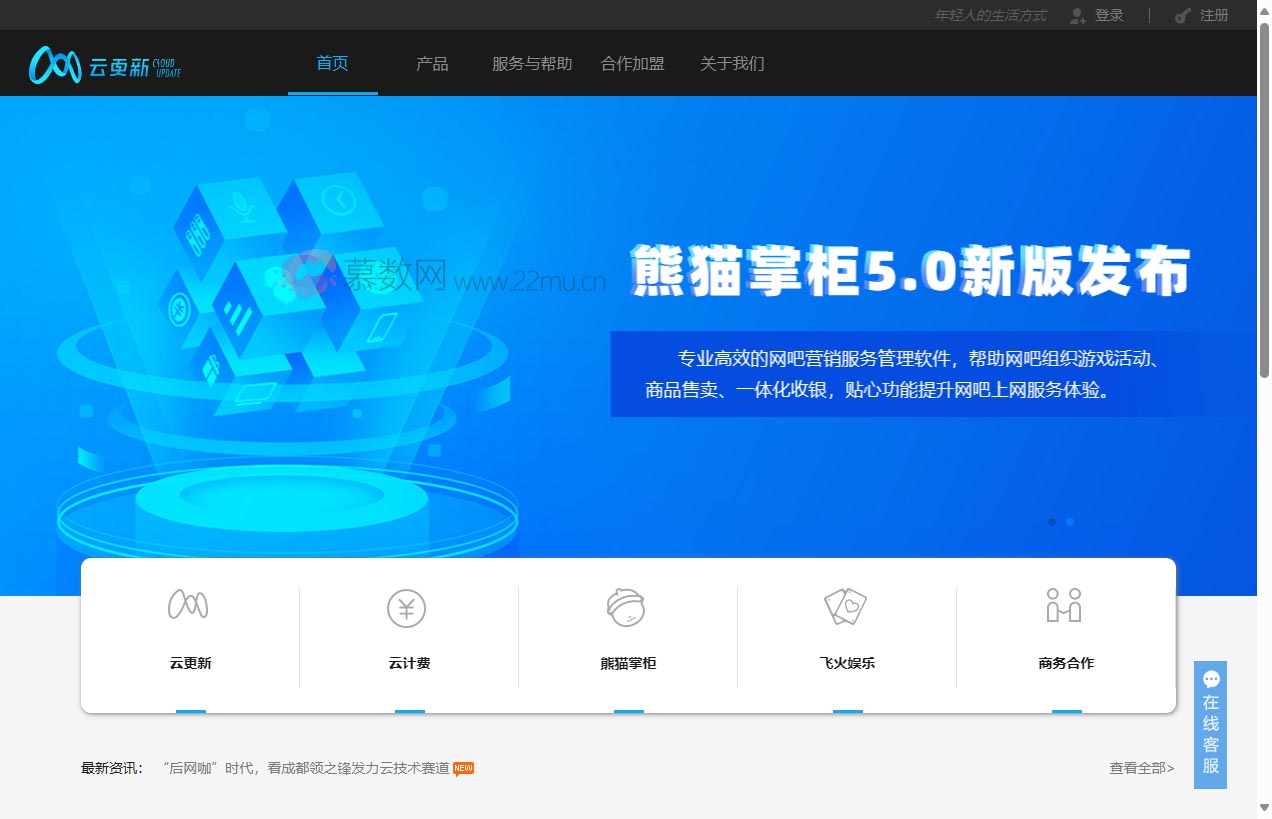Open the 服务与帮助 navigation item
1272x819 pixels.
pyautogui.click(x=531, y=63)
